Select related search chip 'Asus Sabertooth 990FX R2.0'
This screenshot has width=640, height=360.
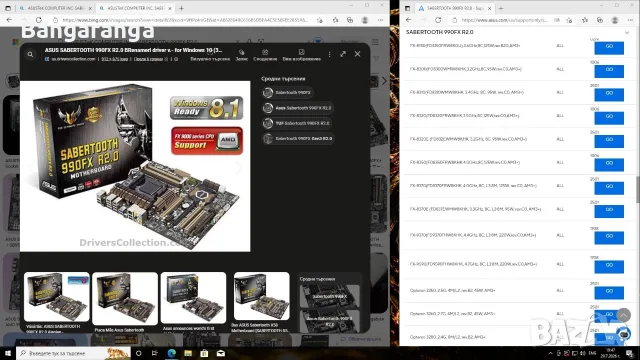(x=297, y=108)
